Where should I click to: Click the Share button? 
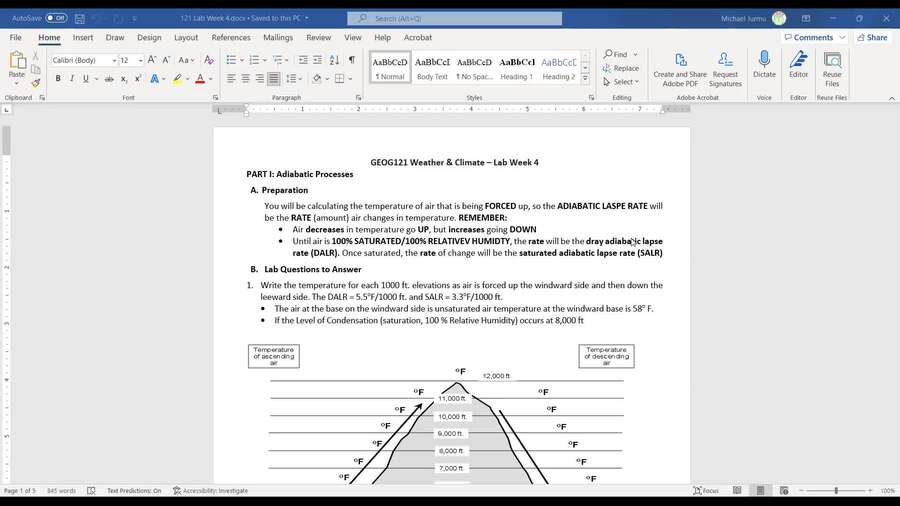(x=872, y=37)
